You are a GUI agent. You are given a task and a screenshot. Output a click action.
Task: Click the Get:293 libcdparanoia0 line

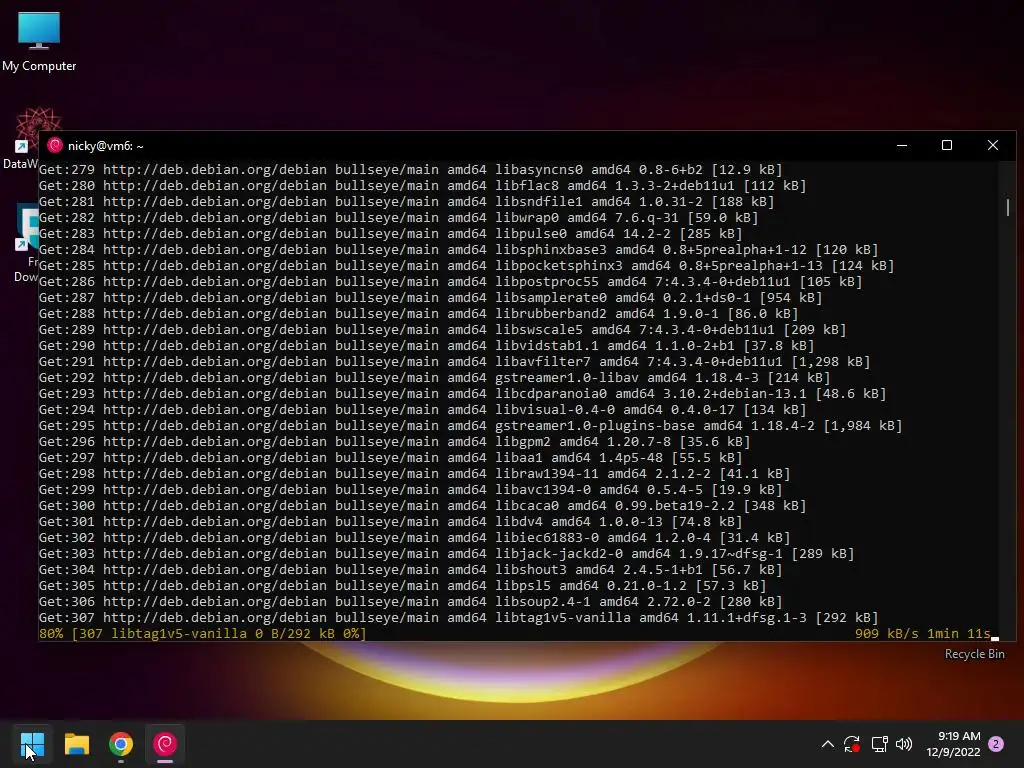[462, 394]
